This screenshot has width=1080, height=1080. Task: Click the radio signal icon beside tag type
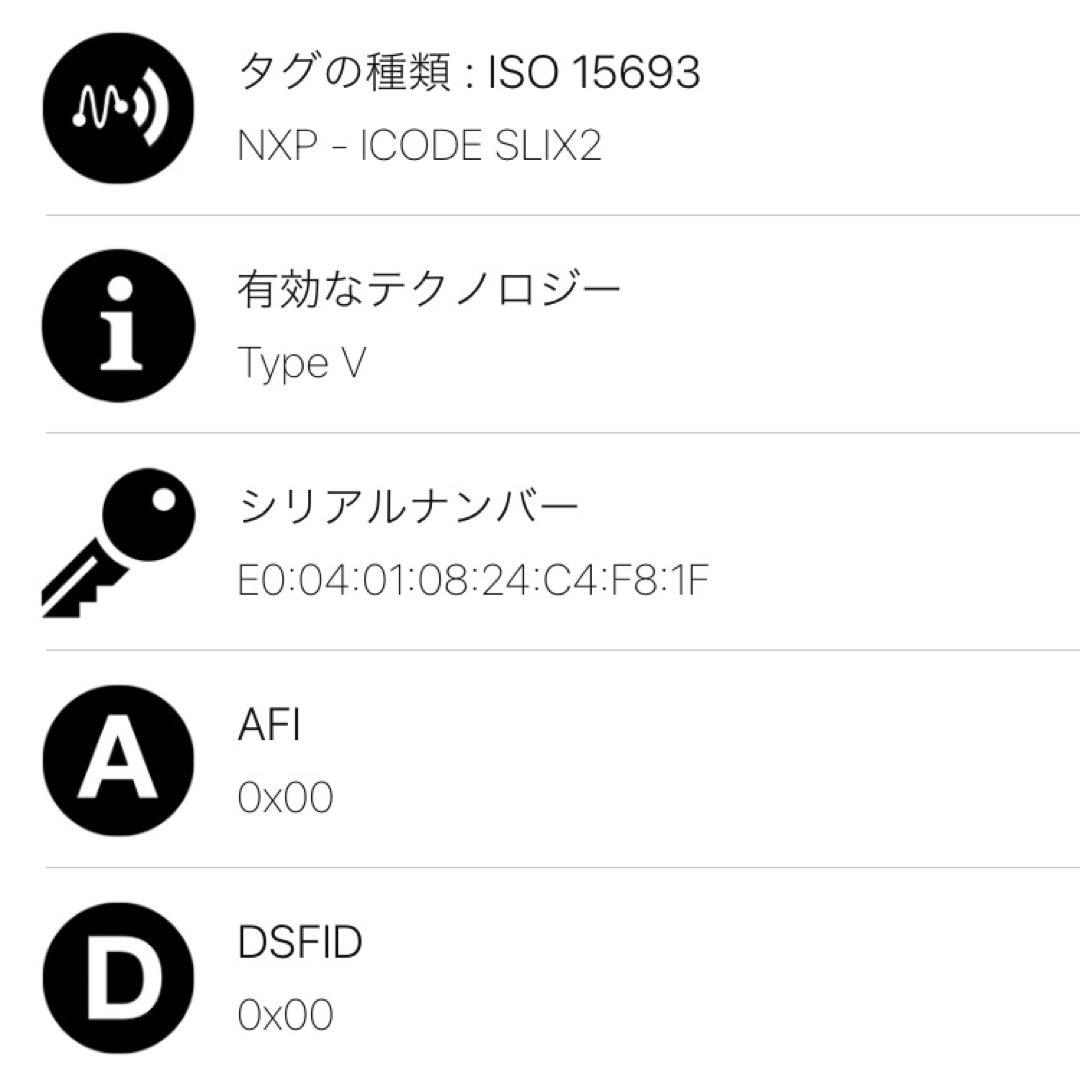[x=117, y=110]
